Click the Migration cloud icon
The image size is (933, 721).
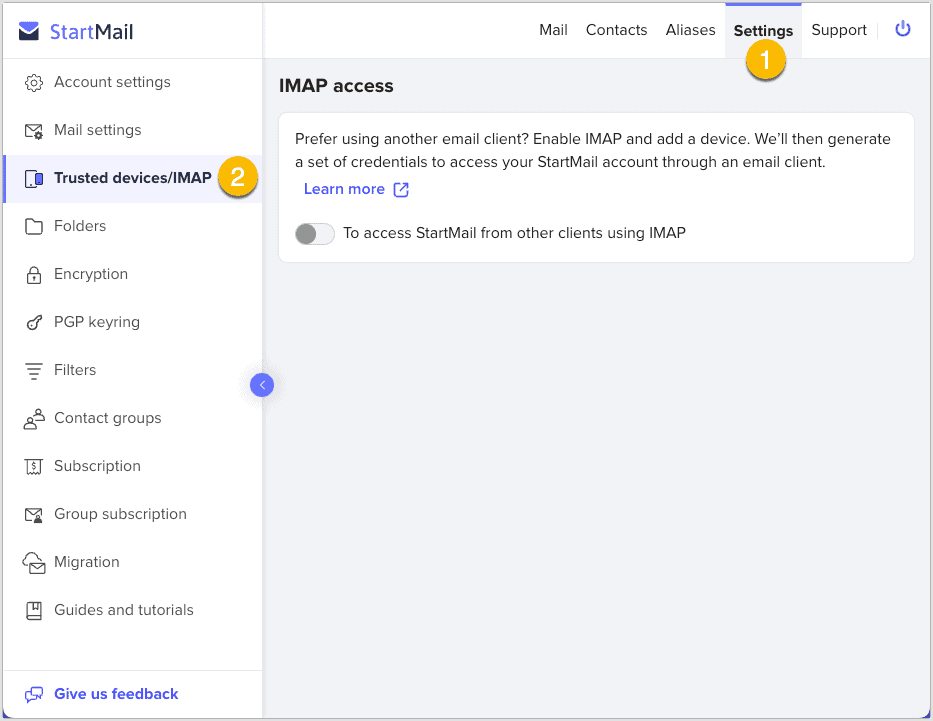pos(34,563)
